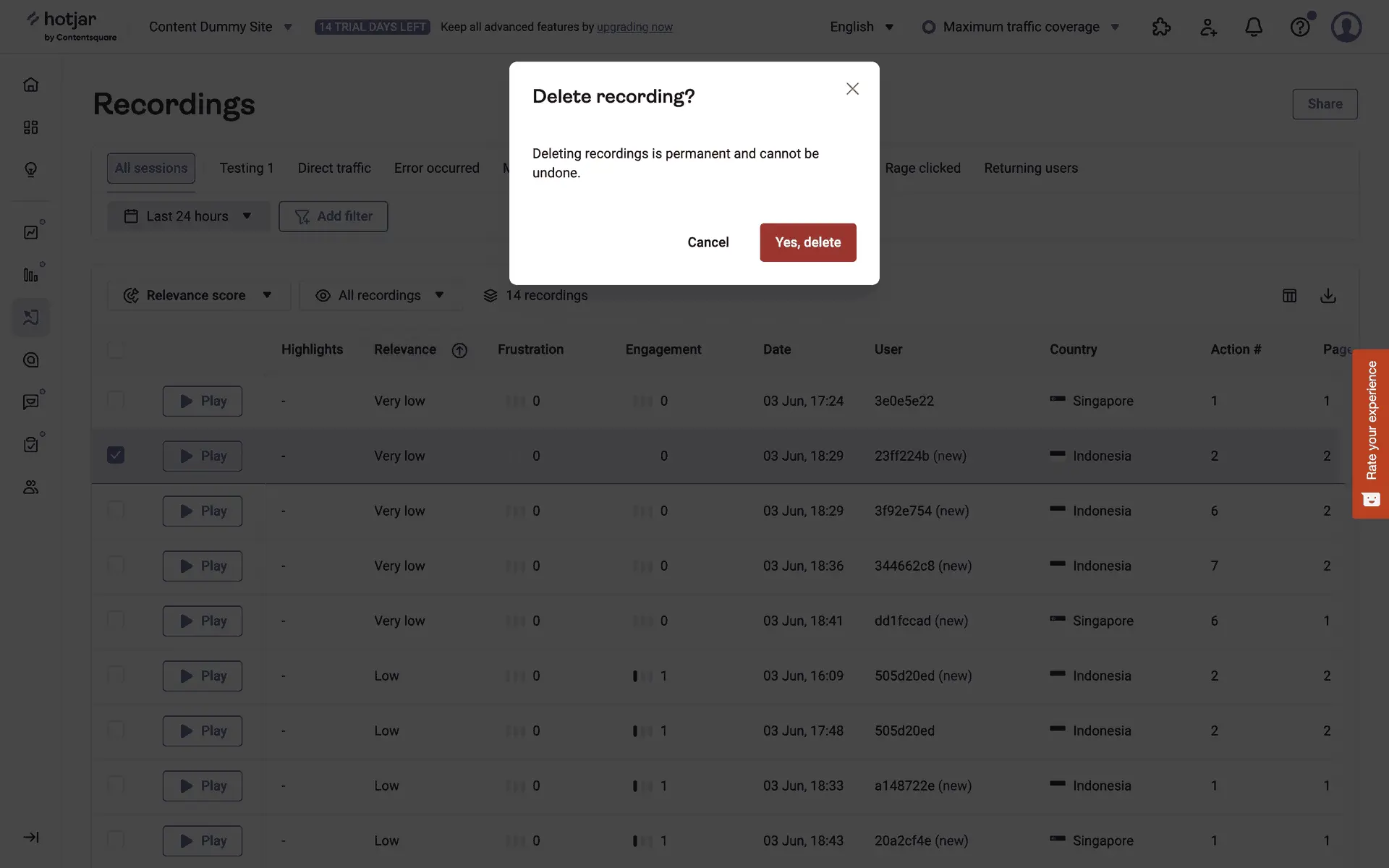
Task: Expand the English language dropdown
Action: (x=862, y=27)
